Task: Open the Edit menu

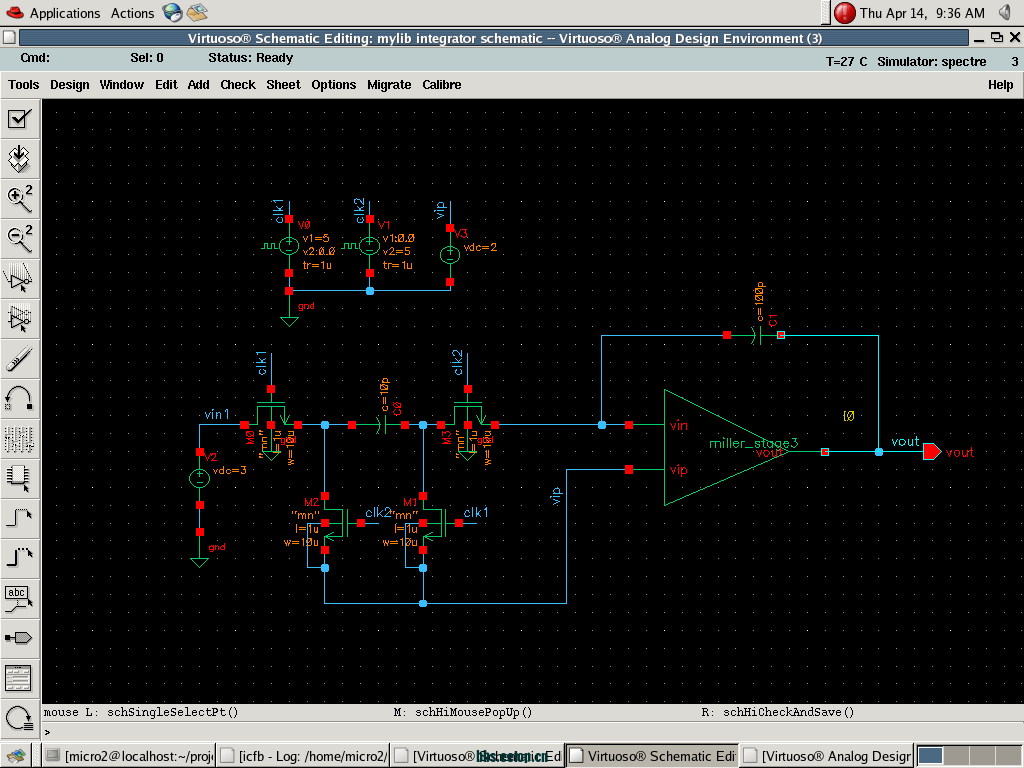Action: pos(166,85)
